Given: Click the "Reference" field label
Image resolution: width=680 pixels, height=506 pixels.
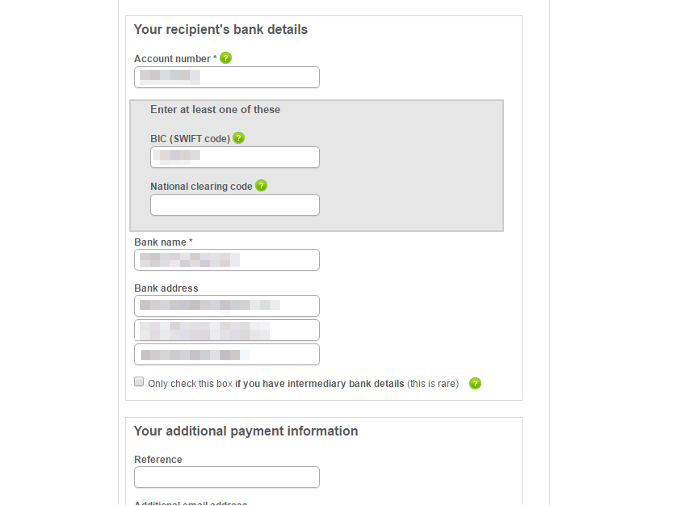Looking at the screenshot, I should (x=158, y=460).
